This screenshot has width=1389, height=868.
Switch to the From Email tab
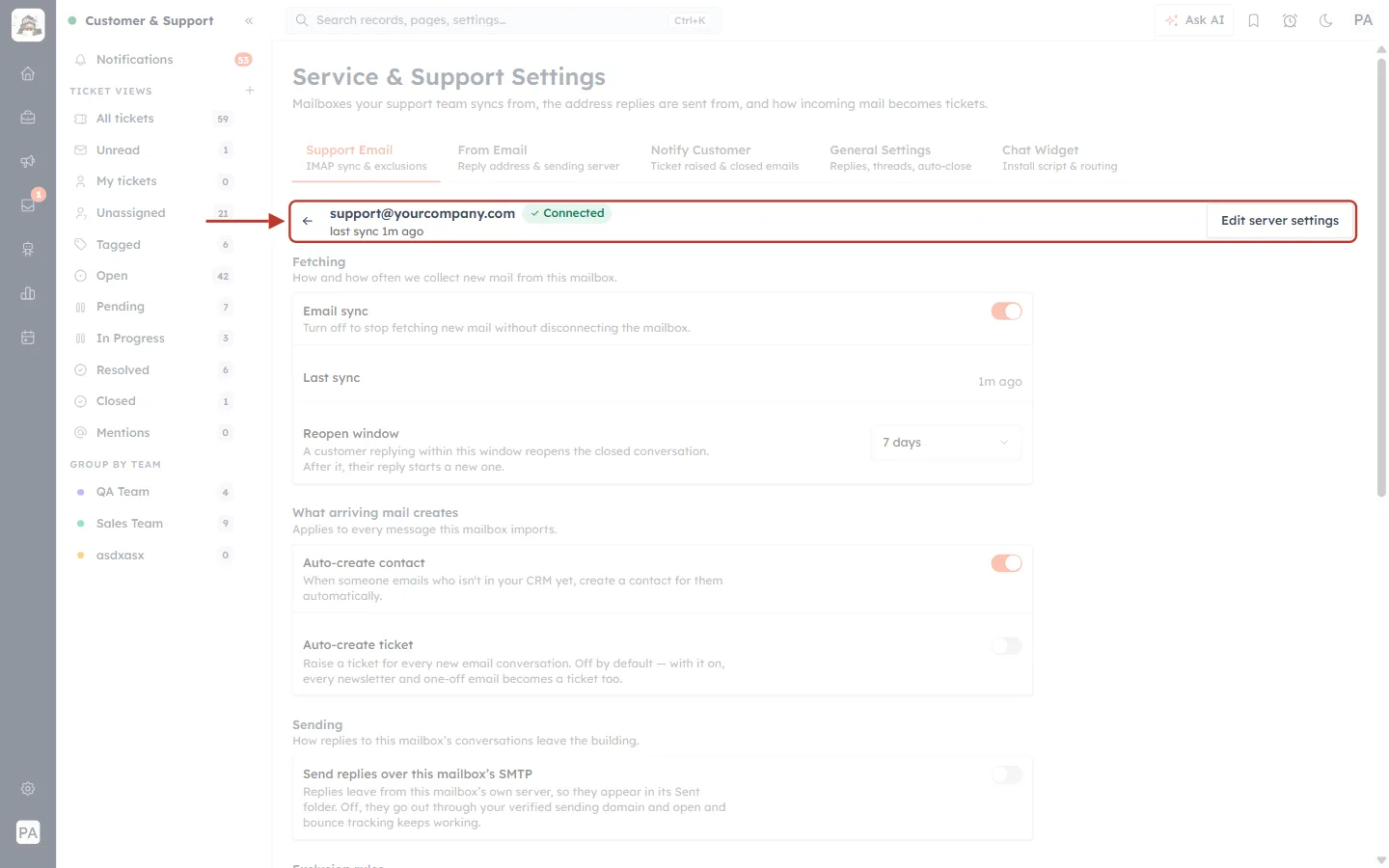(x=538, y=157)
